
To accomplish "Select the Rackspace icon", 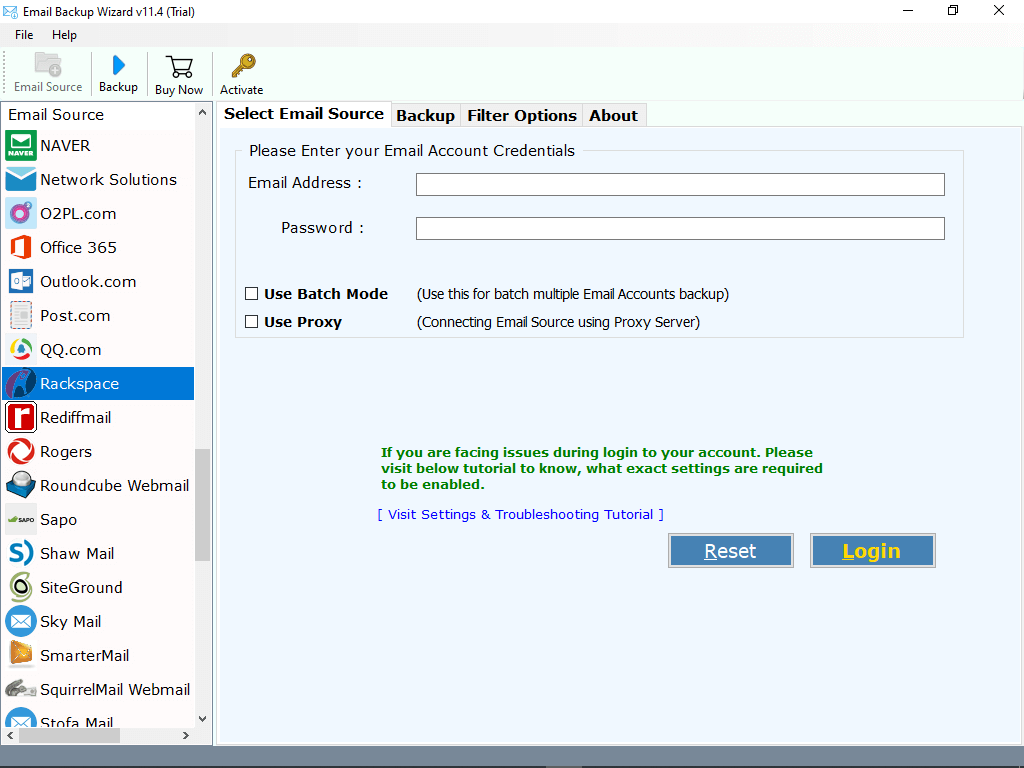I will click(21, 383).
